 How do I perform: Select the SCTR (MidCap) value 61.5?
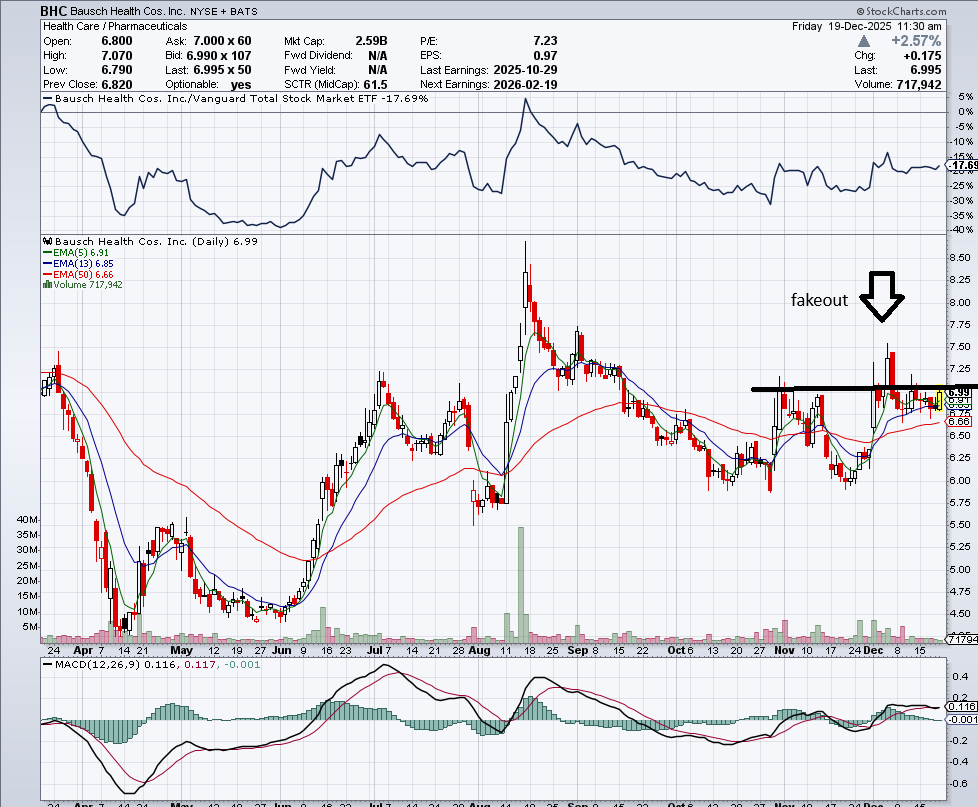[x=376, y=84]
